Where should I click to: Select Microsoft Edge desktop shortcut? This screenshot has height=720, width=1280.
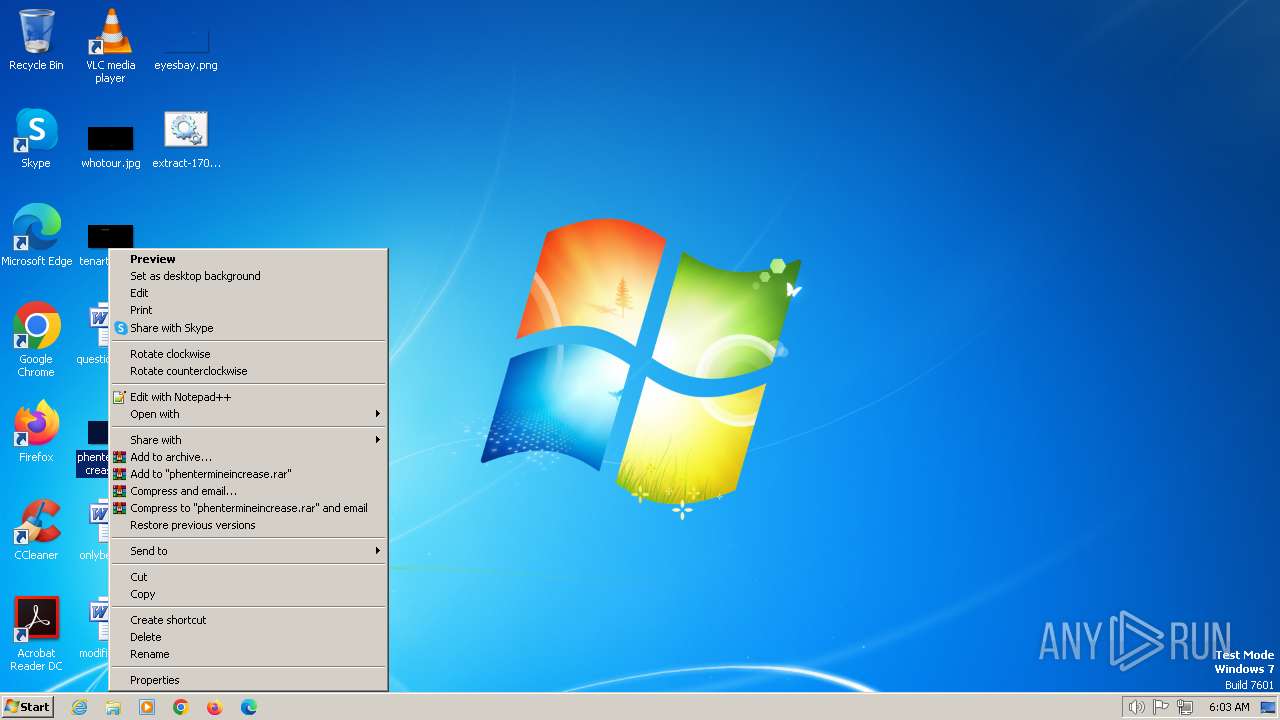[x=36, y=236]
